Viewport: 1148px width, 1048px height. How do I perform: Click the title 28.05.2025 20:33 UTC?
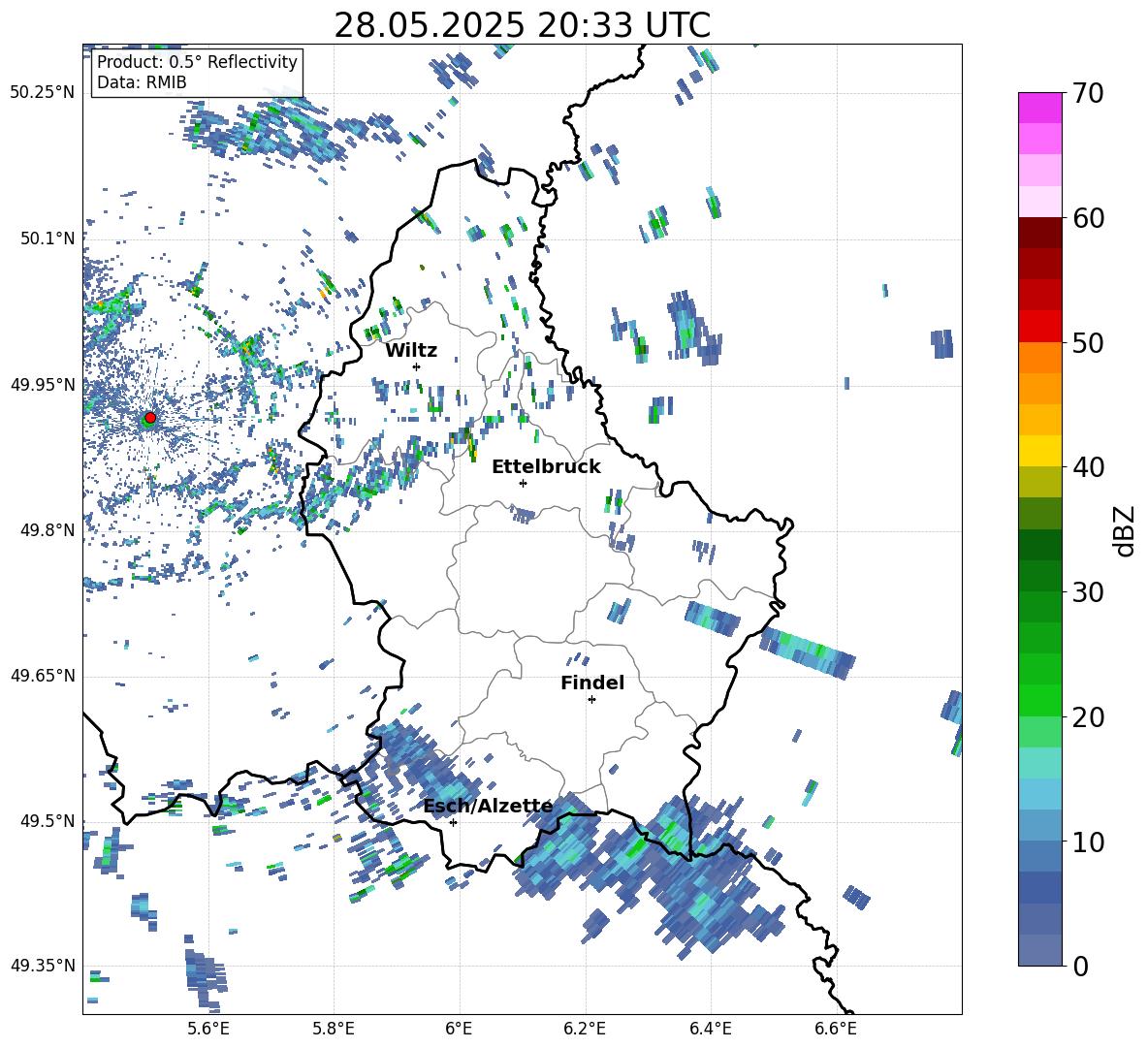tap(522, 25)
